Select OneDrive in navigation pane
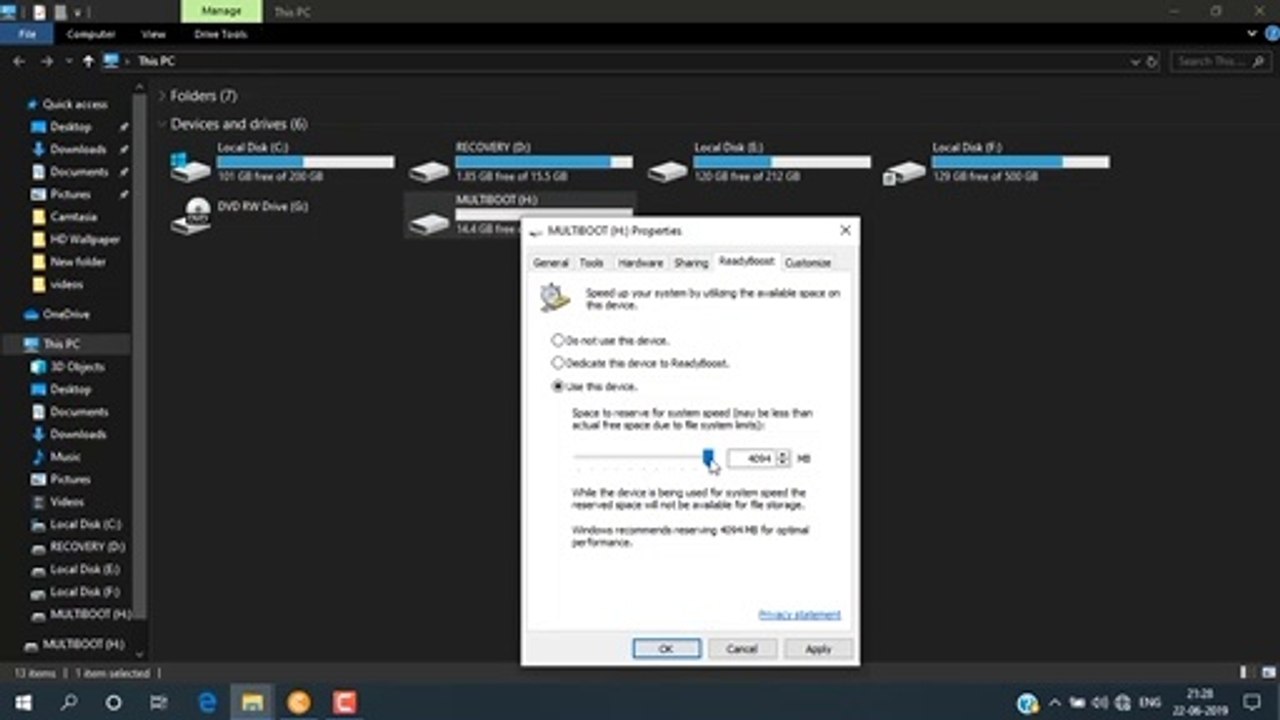The height and width of the screenshot is (720, 1280). 66,314
